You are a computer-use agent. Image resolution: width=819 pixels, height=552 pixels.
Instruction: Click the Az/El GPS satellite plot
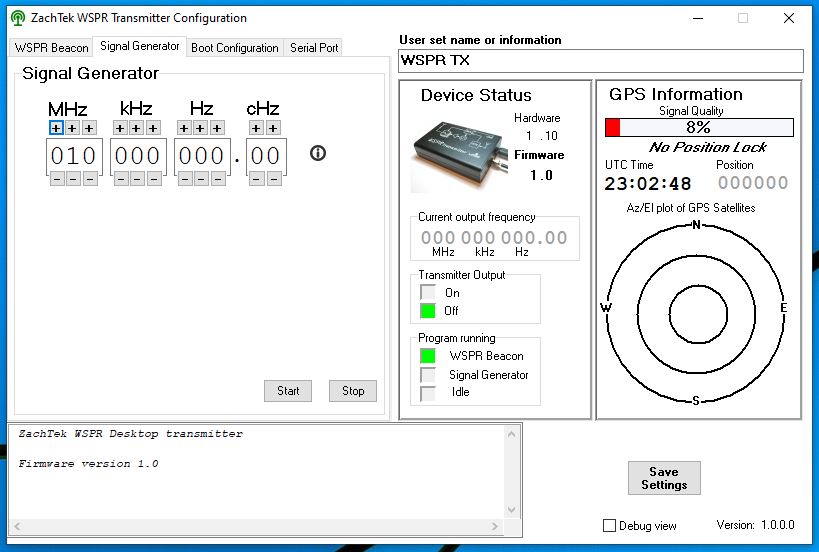pyautogui.click(x=696, y=313)
